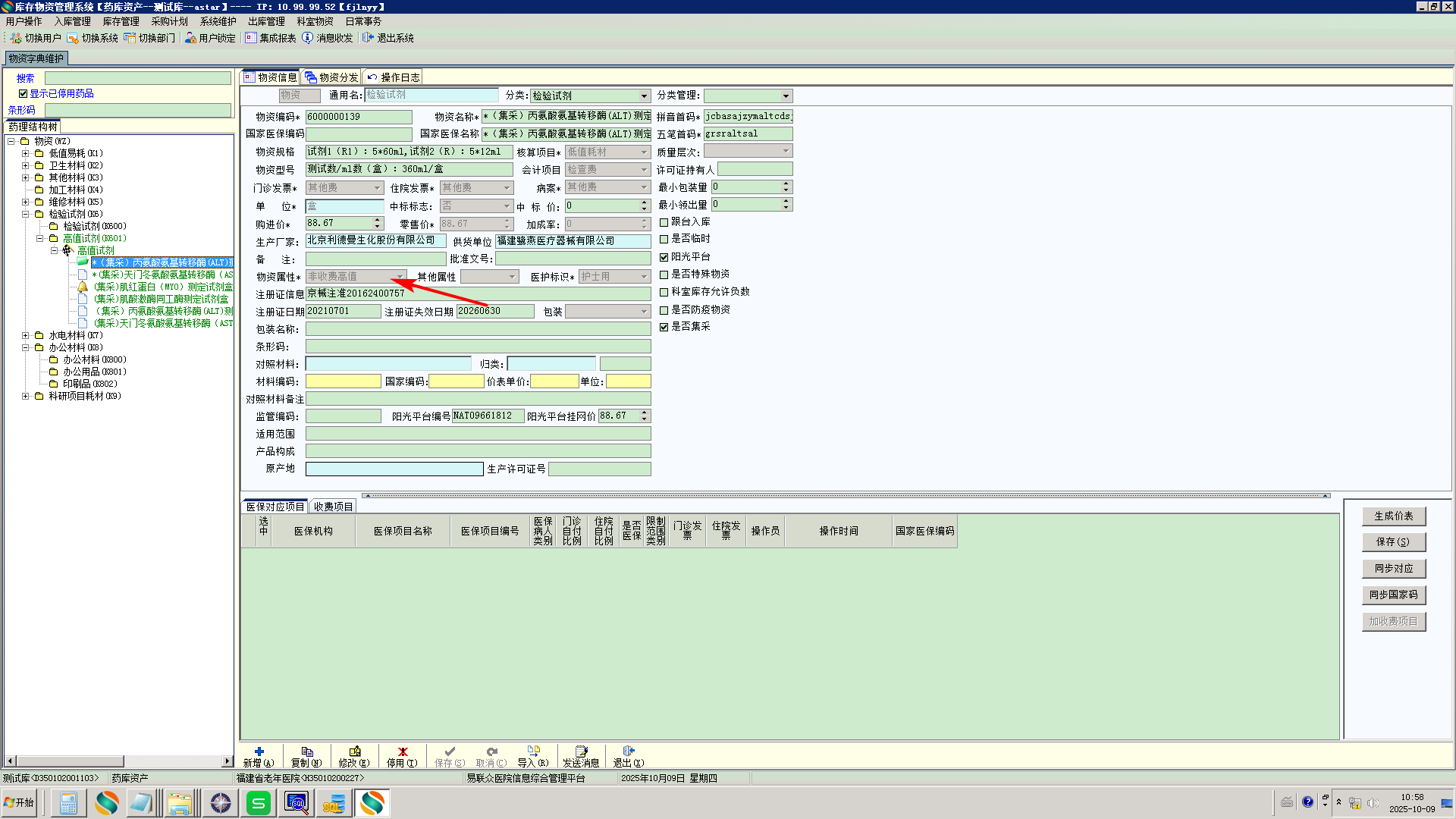Toggle the 显示已停用药品 checkbox

[24, 94]
